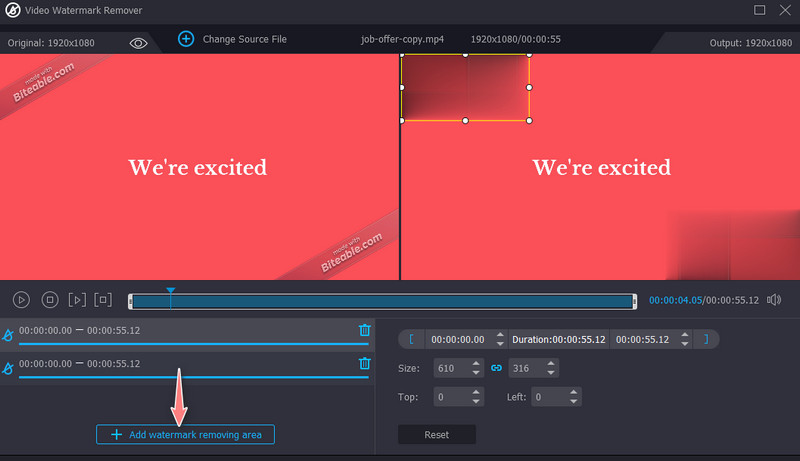Viewport: 800px width, 461px height.
Task: Set start point with left bracket icon
Action: [x=412, y=339]
